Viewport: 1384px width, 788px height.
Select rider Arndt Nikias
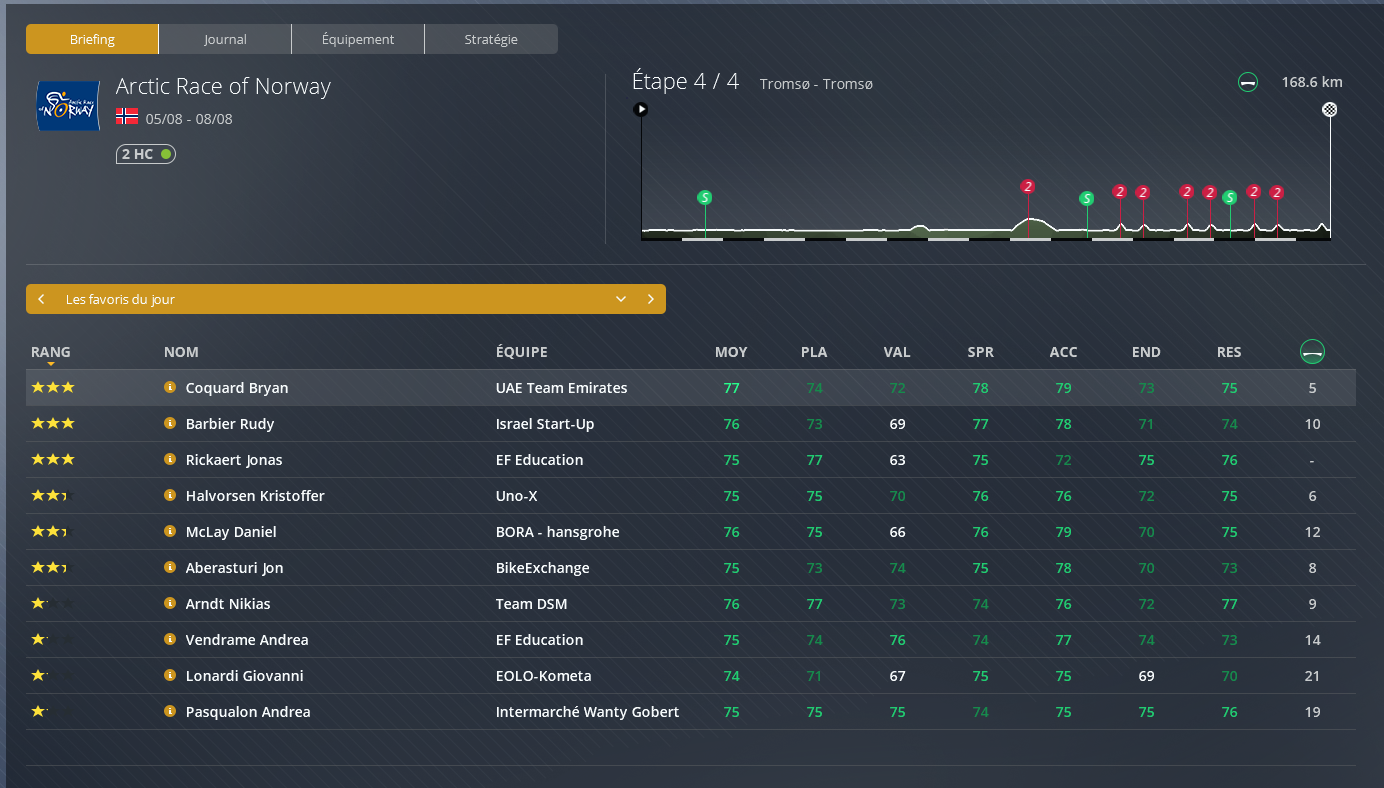[228, 604]
